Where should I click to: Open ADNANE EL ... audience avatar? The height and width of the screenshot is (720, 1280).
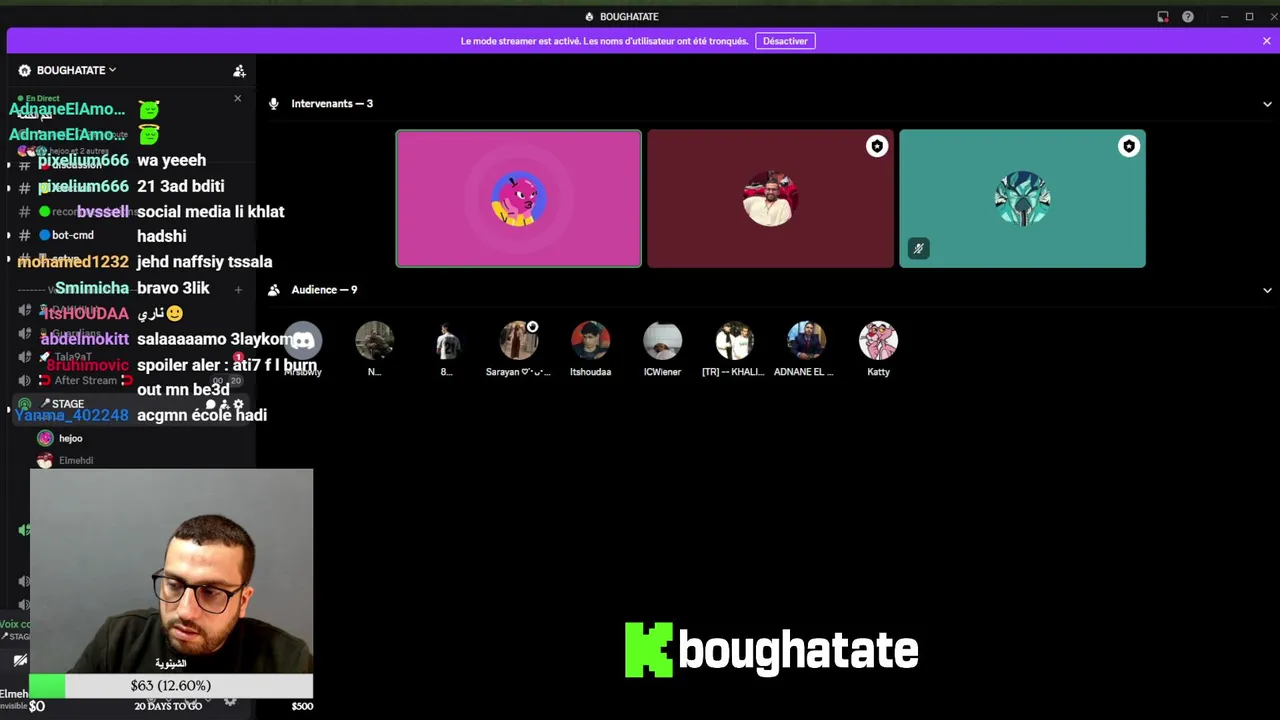[x=806, y=342]
